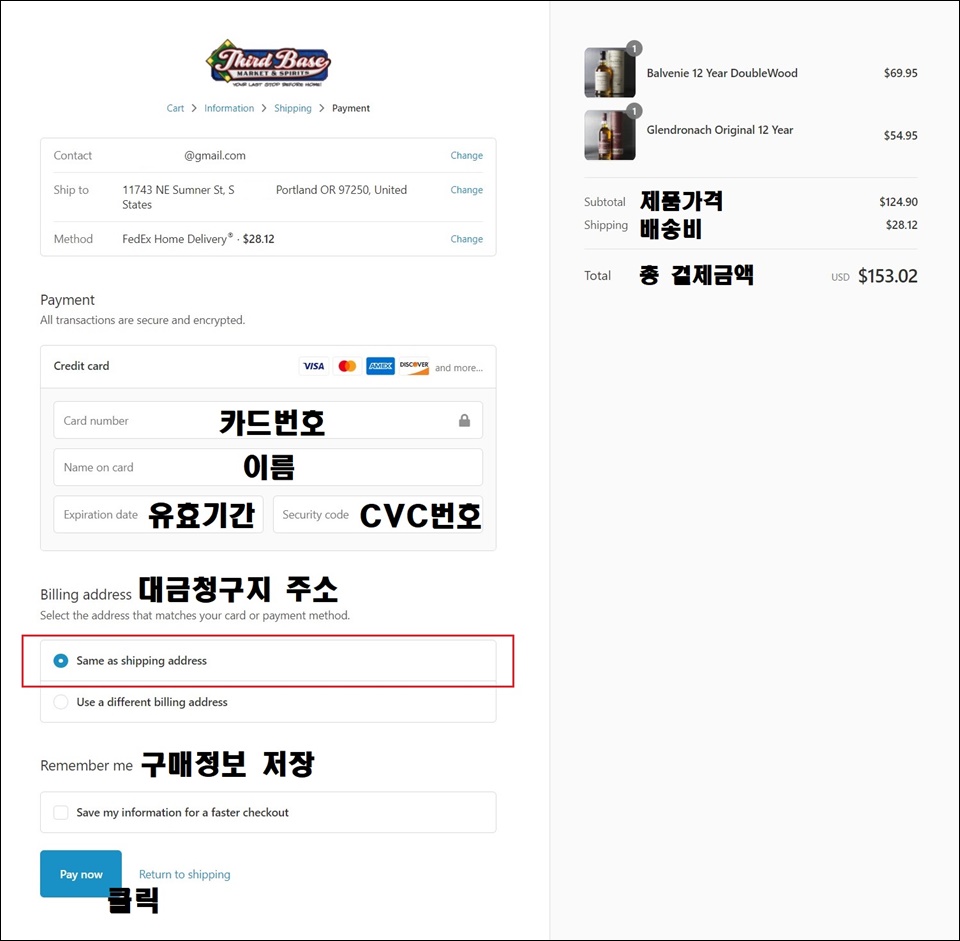Click the $69.95 Balvenie price
Screen dimensions: 960x941
coord(900,73)
